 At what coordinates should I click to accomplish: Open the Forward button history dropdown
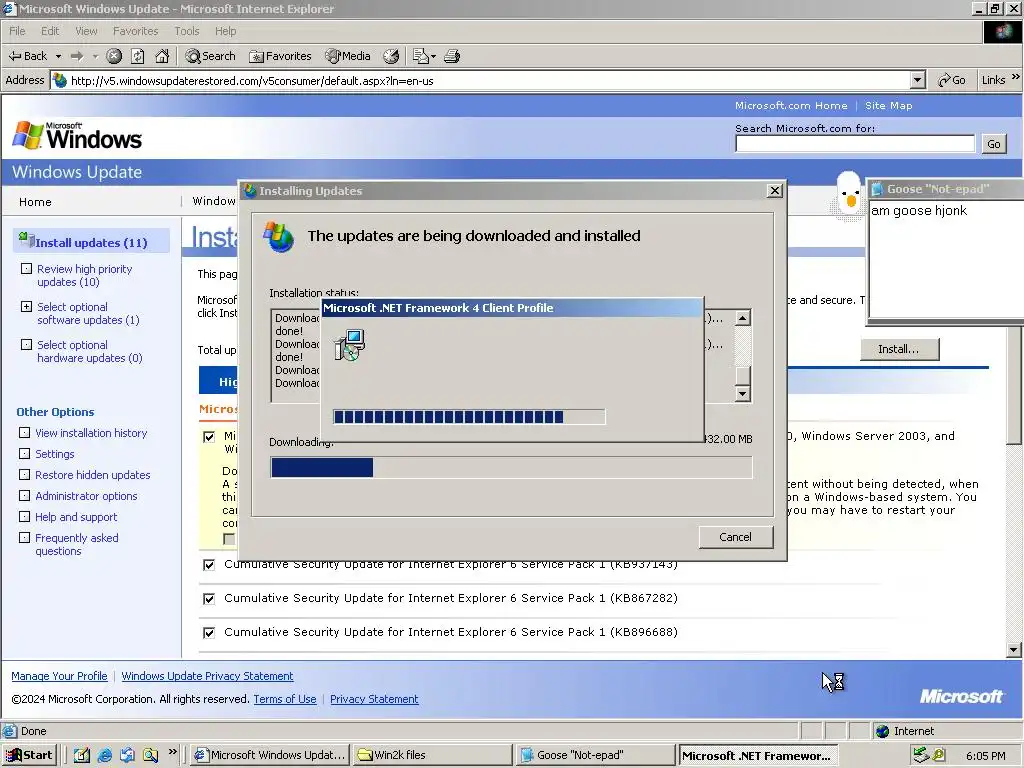[95, 56]
